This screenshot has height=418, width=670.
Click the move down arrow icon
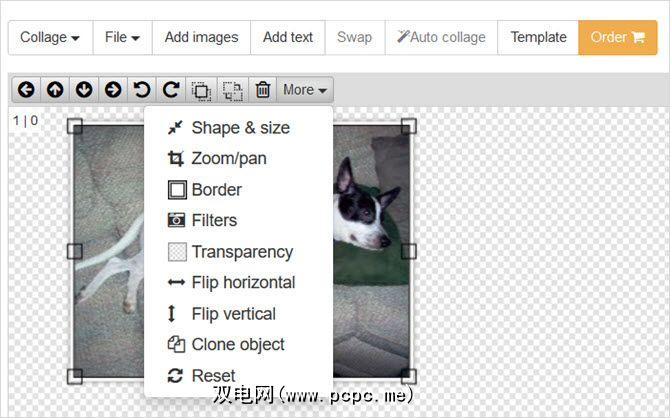point(84,90)
